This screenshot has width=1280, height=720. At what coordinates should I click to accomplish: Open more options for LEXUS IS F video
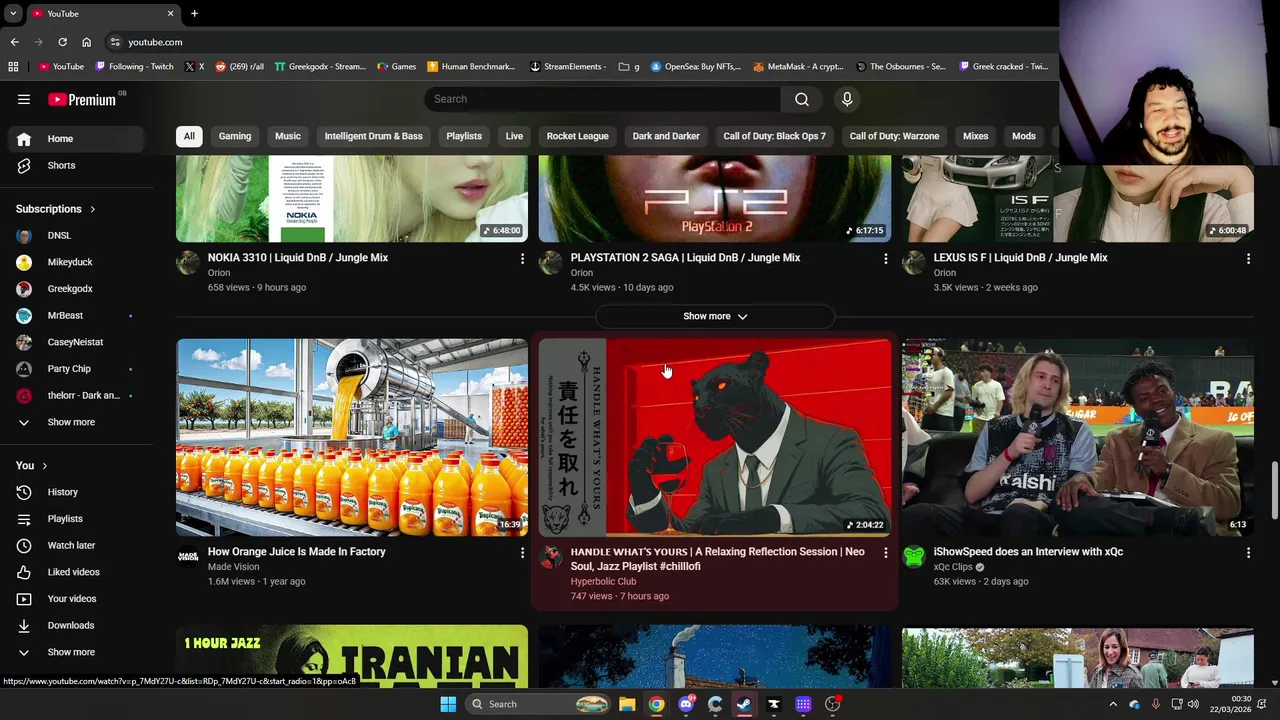click(x=1248, y=259)
